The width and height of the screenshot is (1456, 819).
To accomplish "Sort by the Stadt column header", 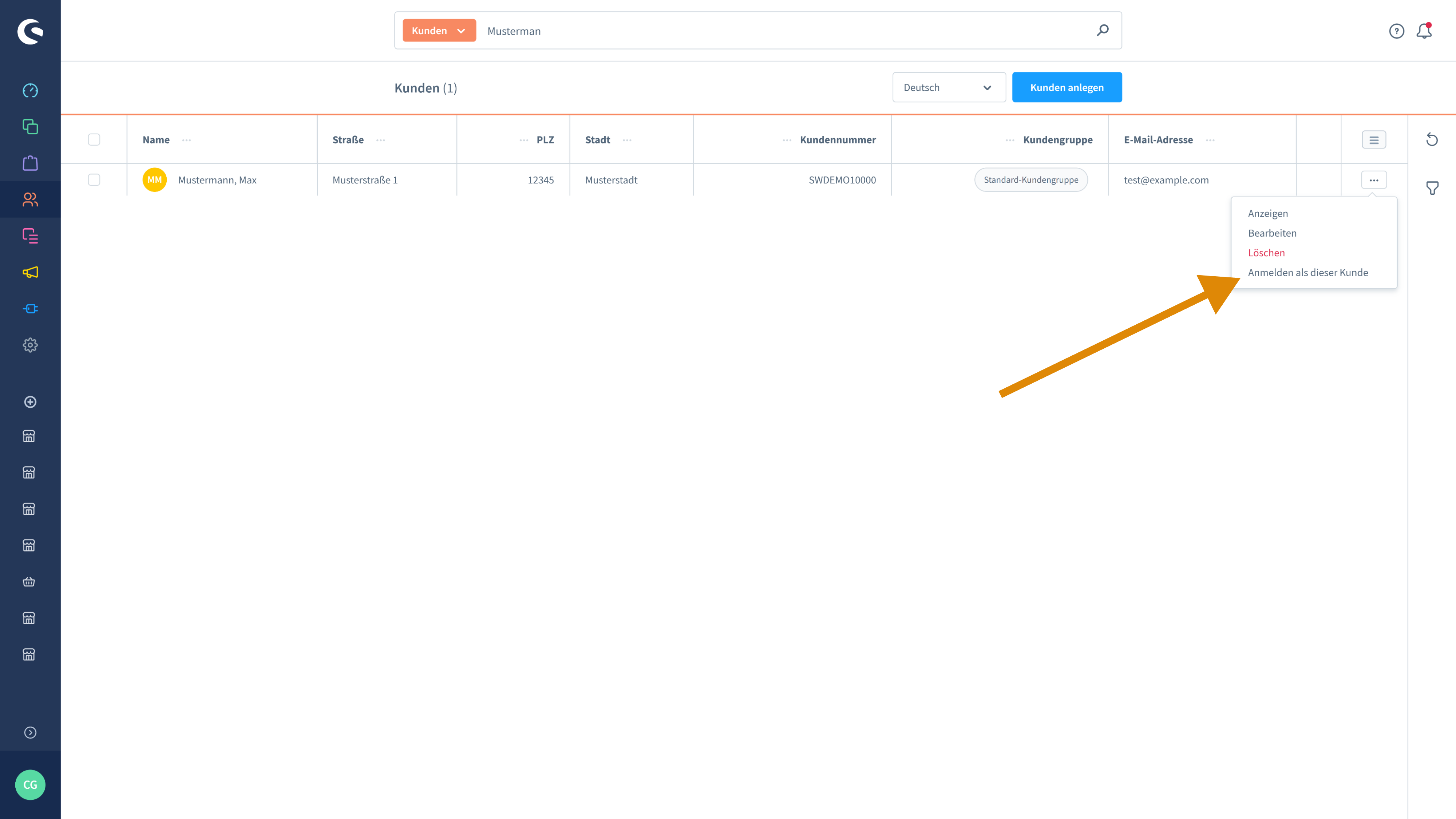I will (597, 140).
